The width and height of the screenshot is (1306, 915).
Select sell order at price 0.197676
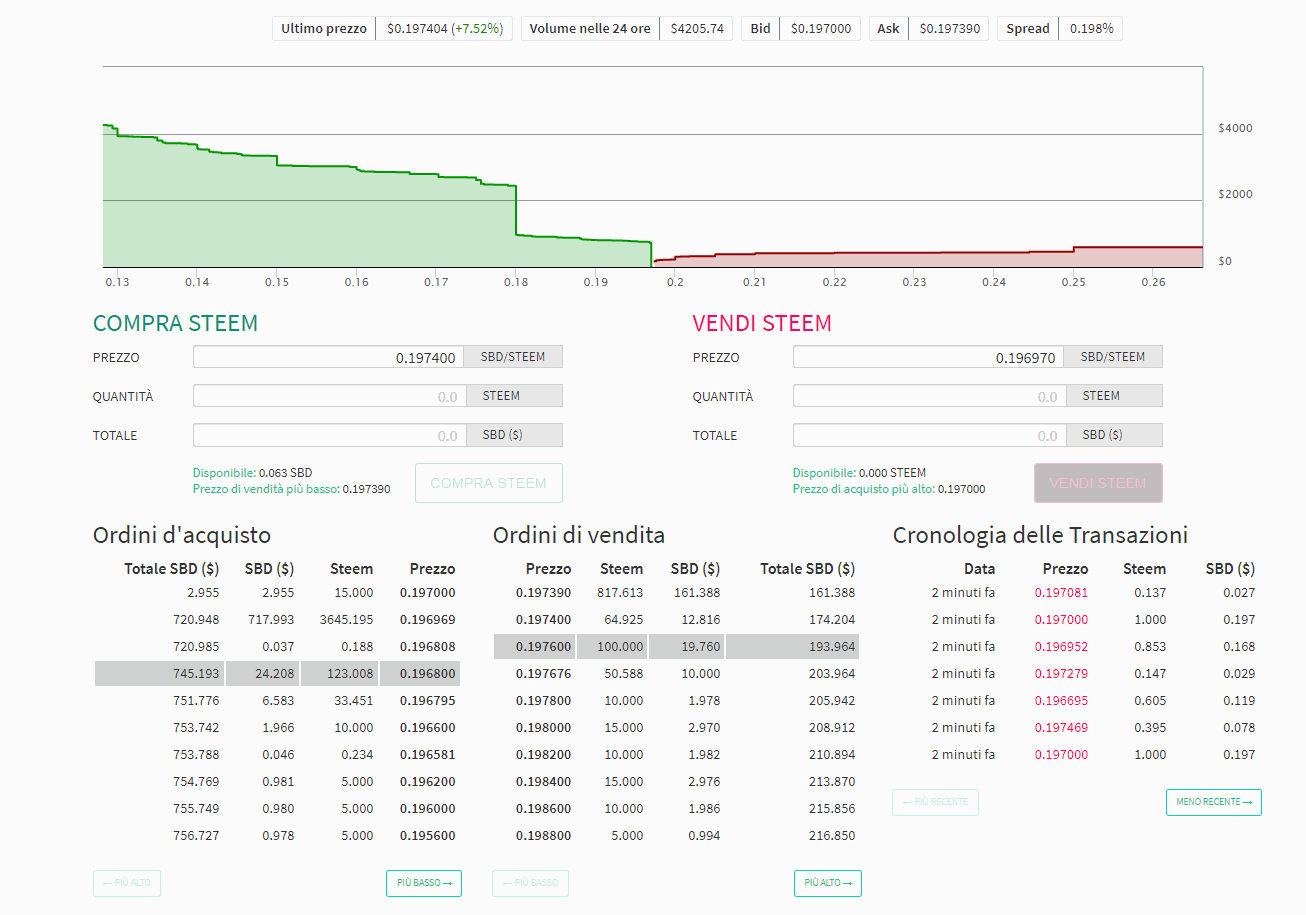[677, 673]
